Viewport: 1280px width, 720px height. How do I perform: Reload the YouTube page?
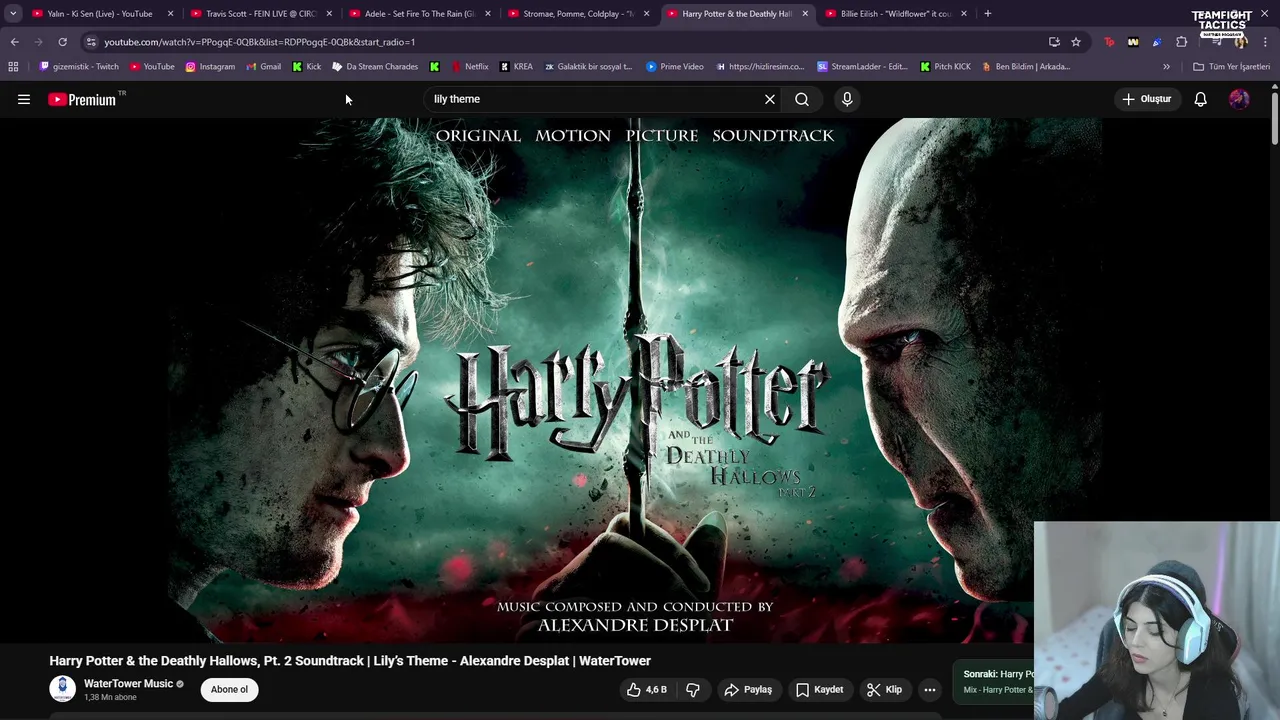[62, 42]
